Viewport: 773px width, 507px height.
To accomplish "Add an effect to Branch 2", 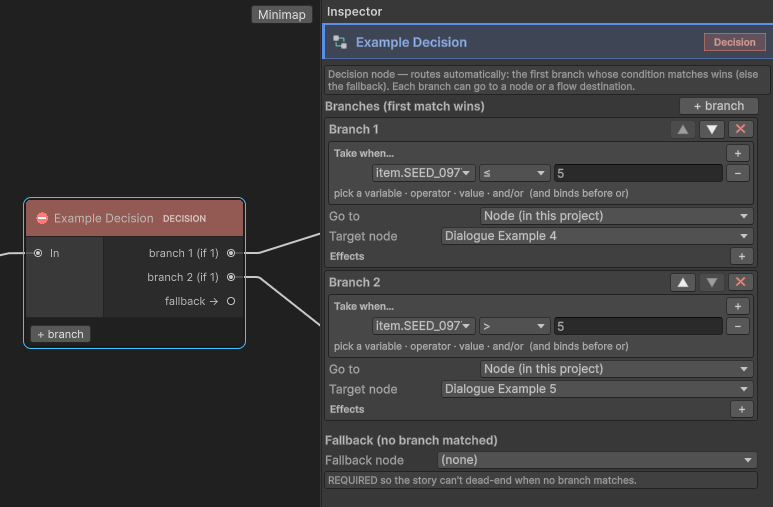I will (741, 409).
